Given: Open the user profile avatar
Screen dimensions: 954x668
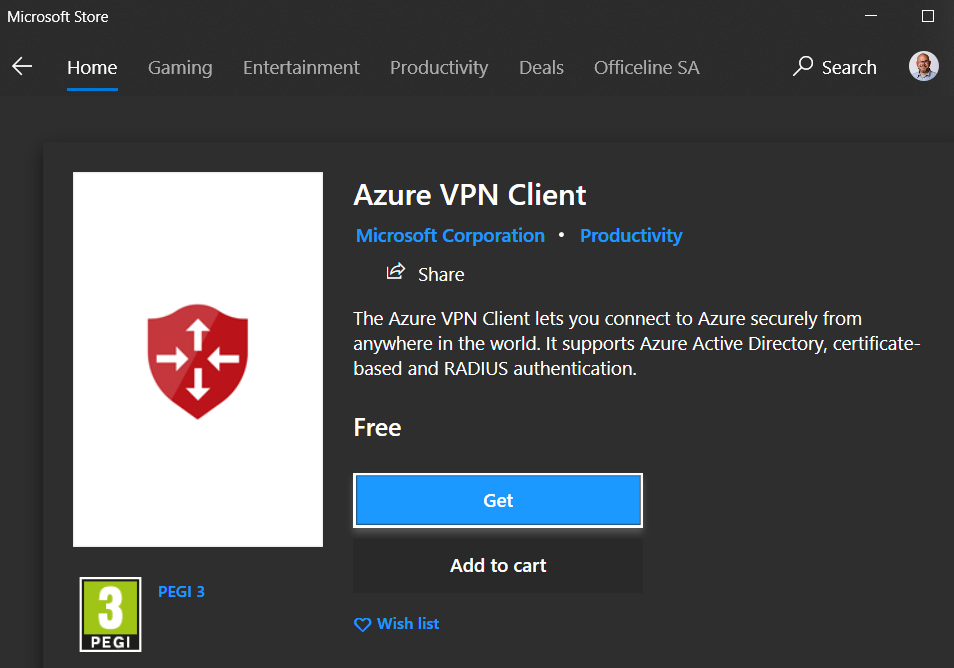Looking at the screenshot, I should coord(923,67).
